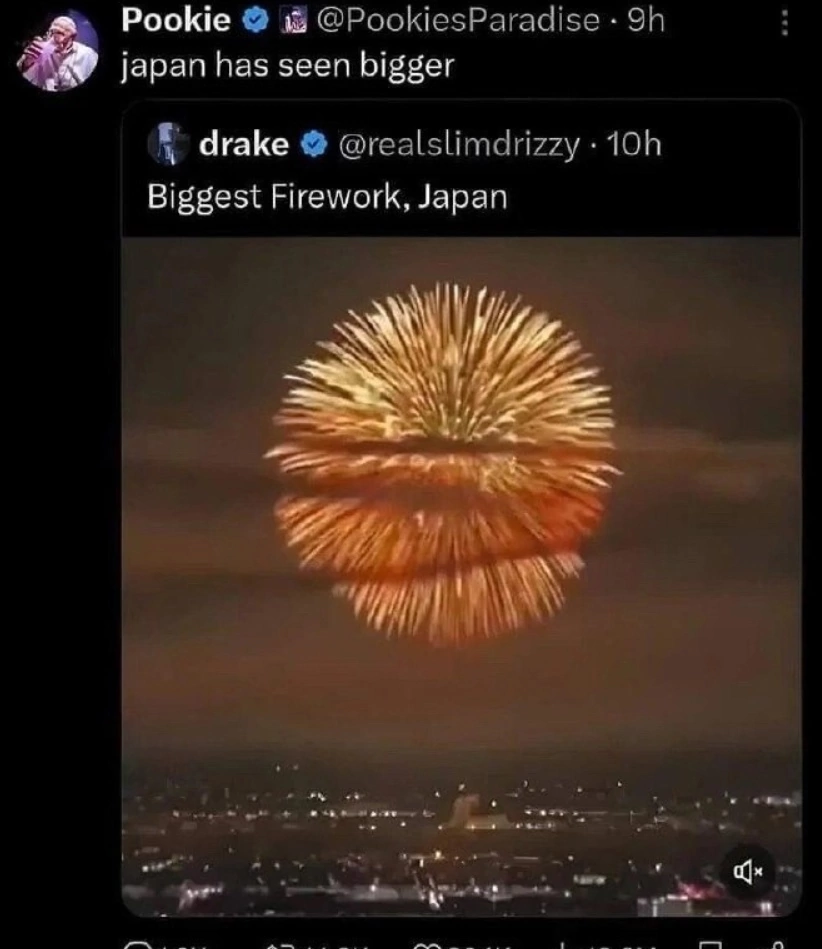Image resolution: width=822 pixels, height=949 pixels.
Task: Click the 9h timestamp on Pookie's post
Action: click(x=646, y=20)
